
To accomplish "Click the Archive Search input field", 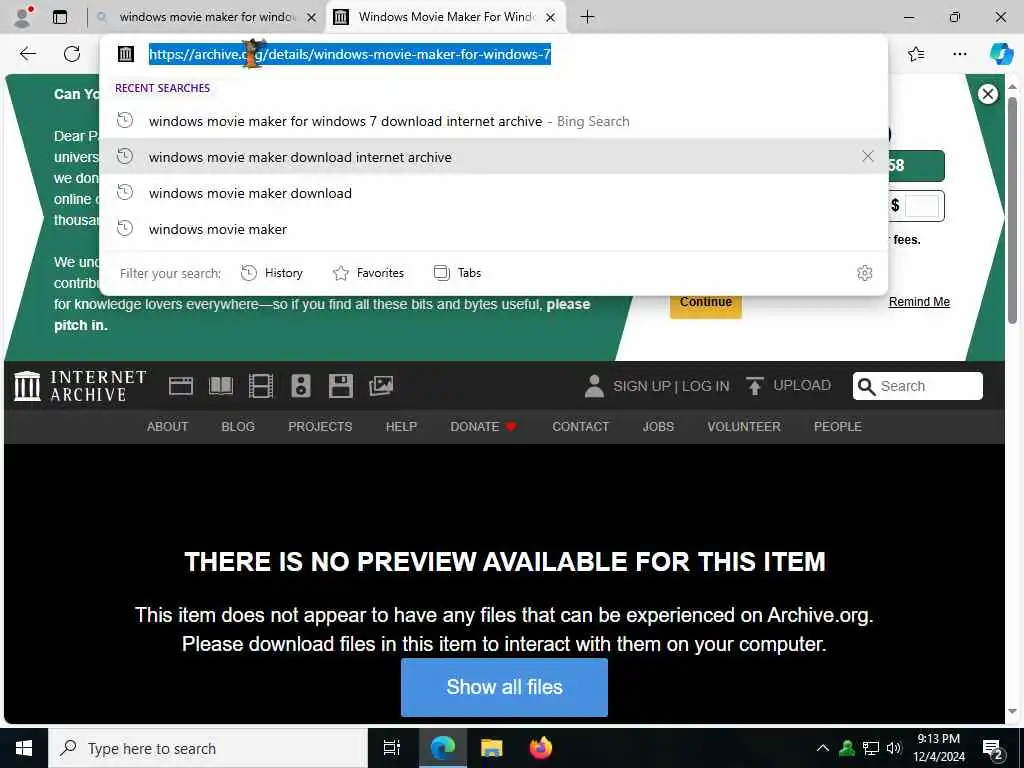I will 918,386.
